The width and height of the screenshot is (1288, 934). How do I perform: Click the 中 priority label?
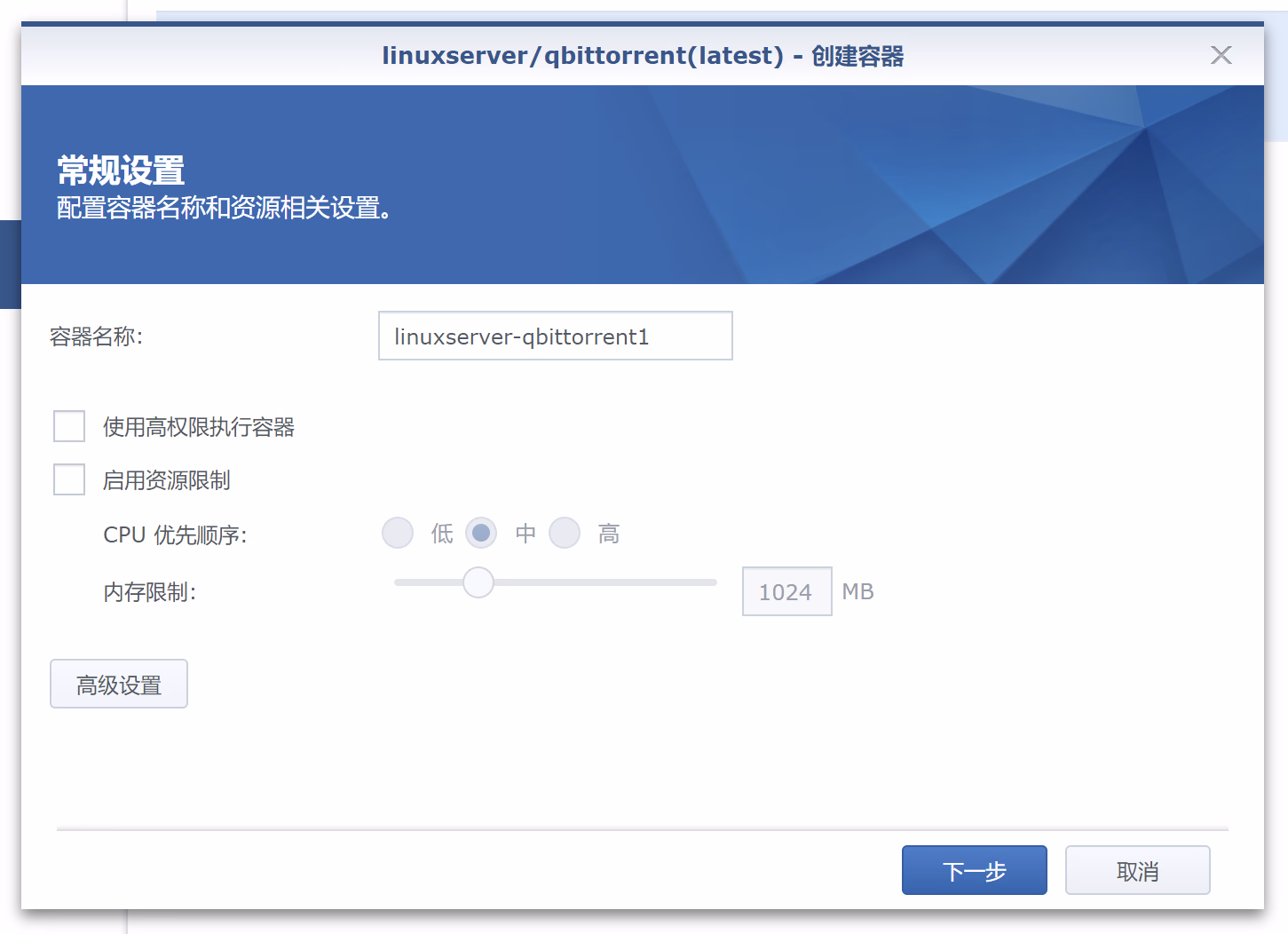[x=525, y=534]
